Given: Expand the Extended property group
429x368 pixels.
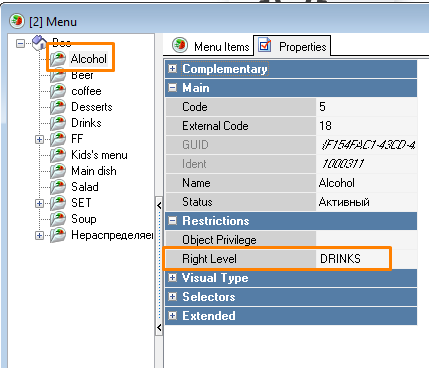Looking at the screenshot, I should 172,315.
